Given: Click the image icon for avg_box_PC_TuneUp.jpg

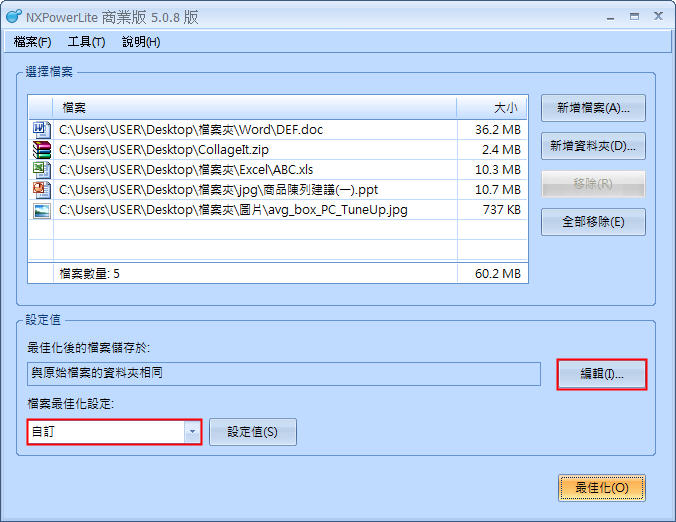Looking at the screenshot, I should [x=41, y=210].
